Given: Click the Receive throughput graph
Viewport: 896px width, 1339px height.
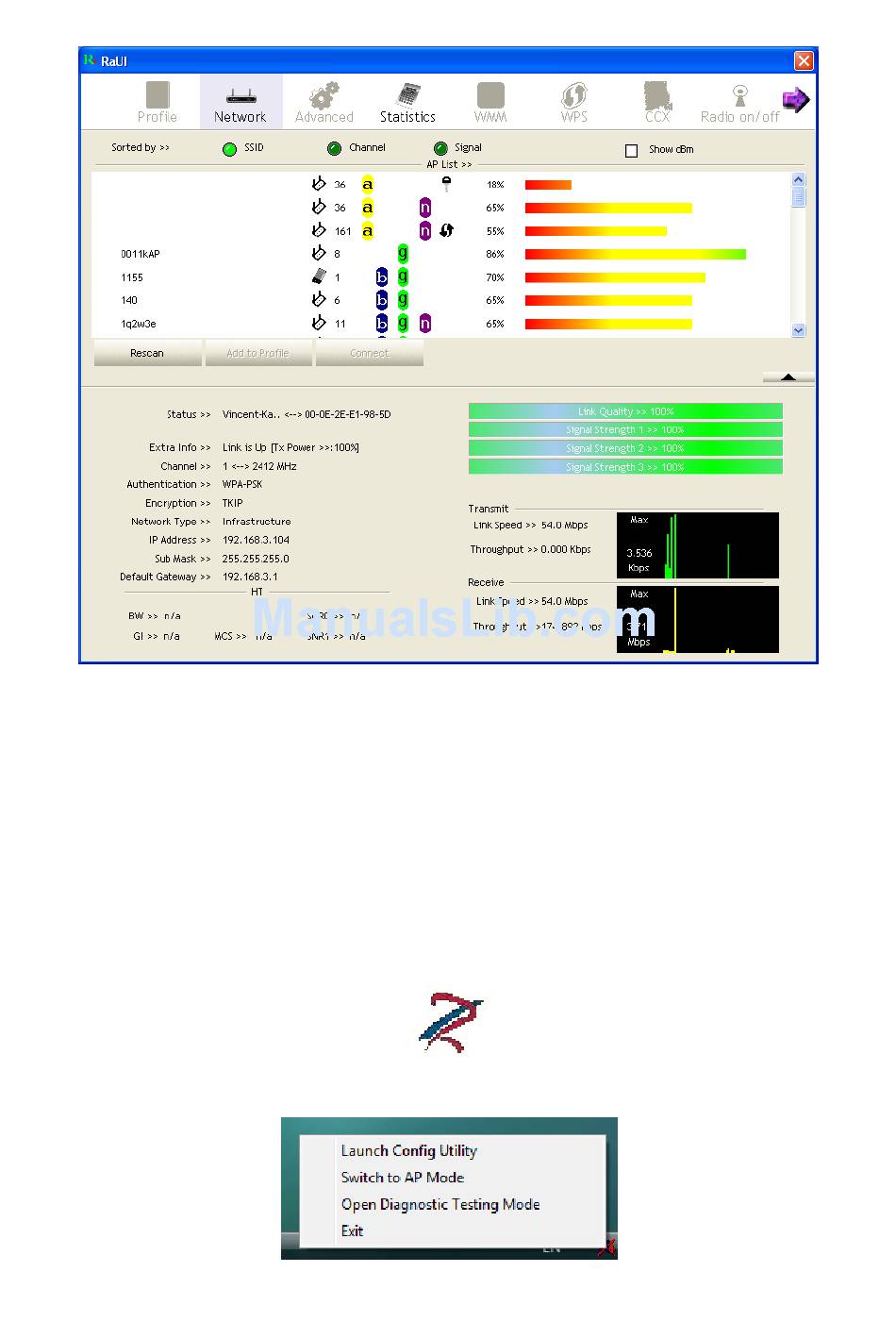Looking at the screenshot, I should point(698,619).
